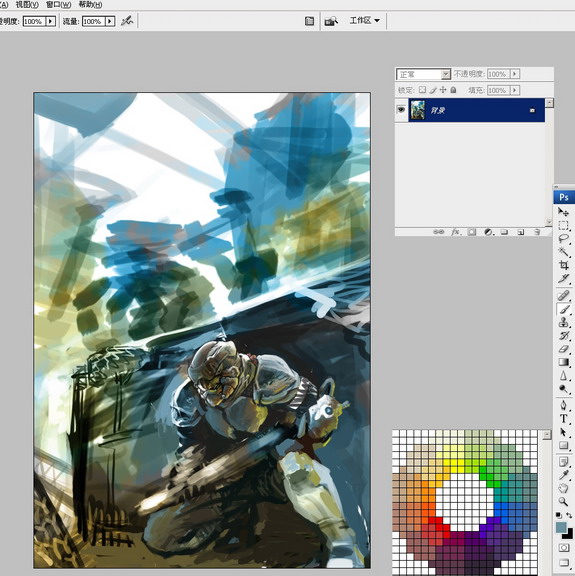This screenshot has height=576, width=575.
Task: Select the Crop tool
Action: click(x=563, y=265)
